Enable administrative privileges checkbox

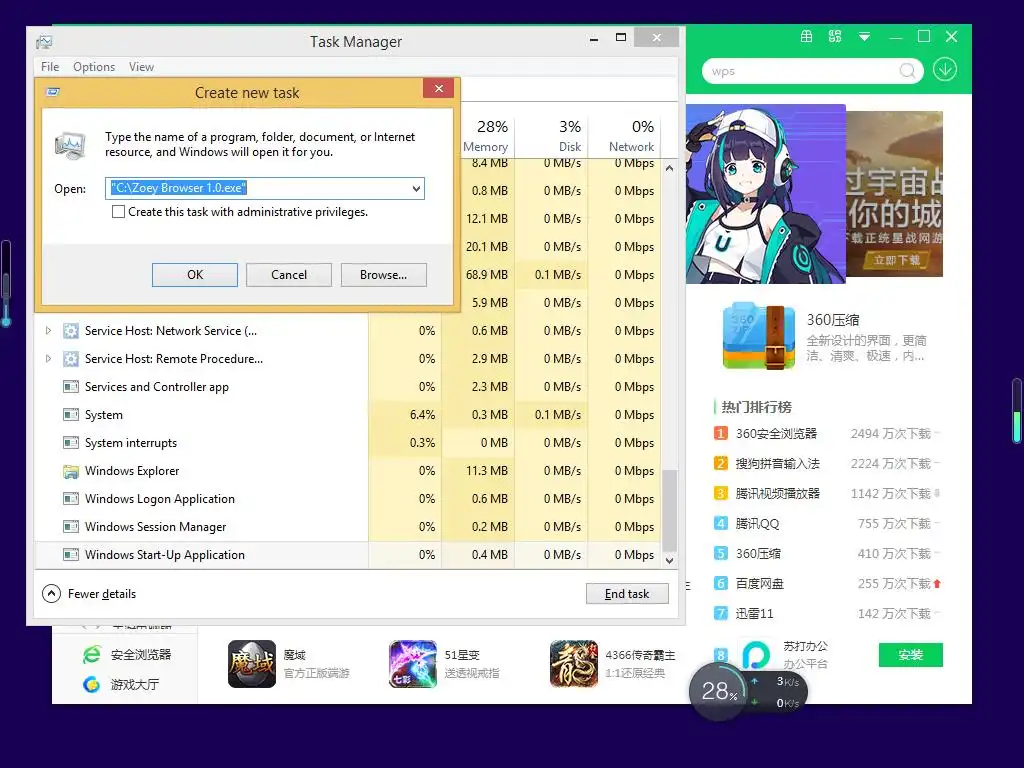tap(118, 212)
